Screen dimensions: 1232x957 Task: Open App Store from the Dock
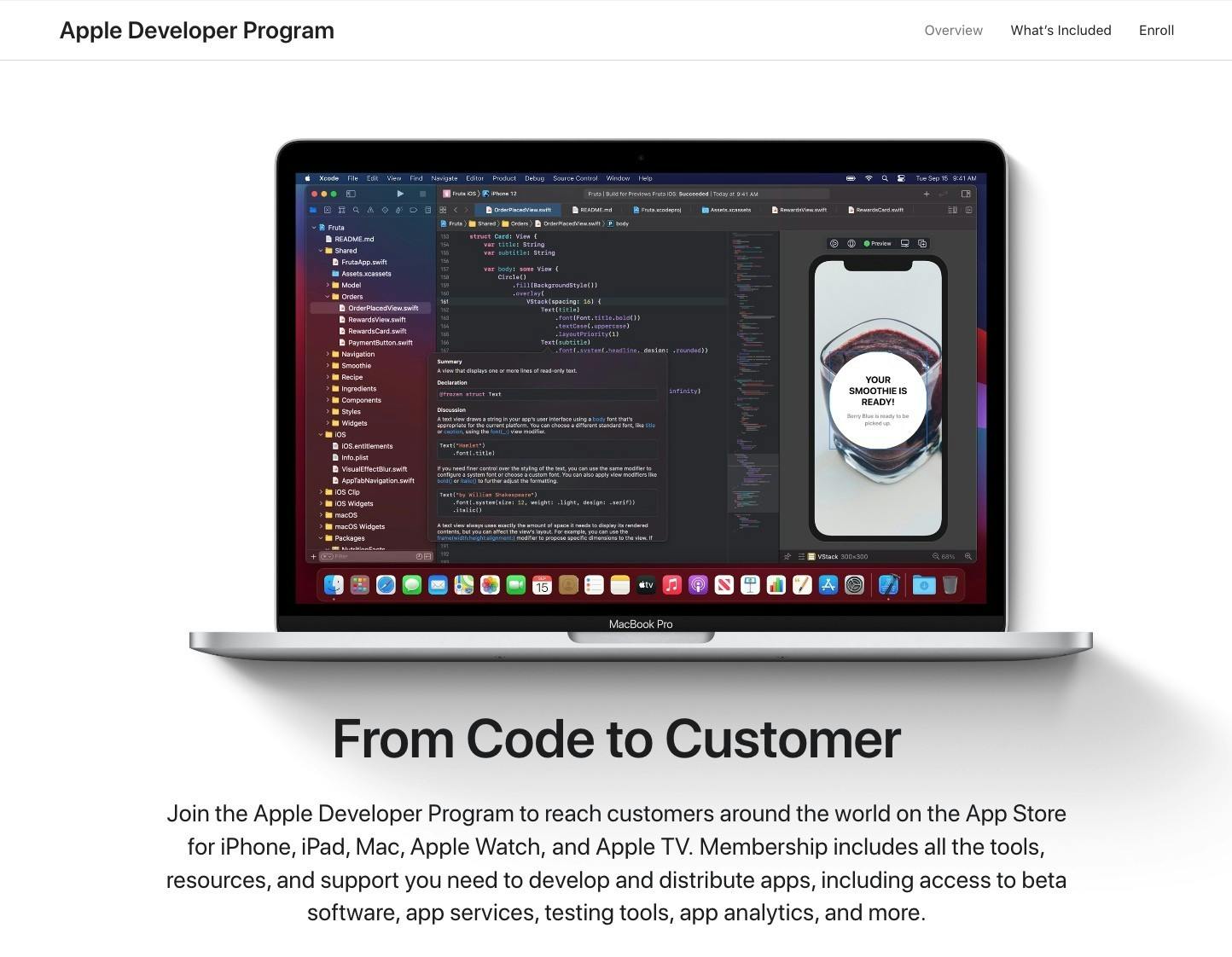828,584
